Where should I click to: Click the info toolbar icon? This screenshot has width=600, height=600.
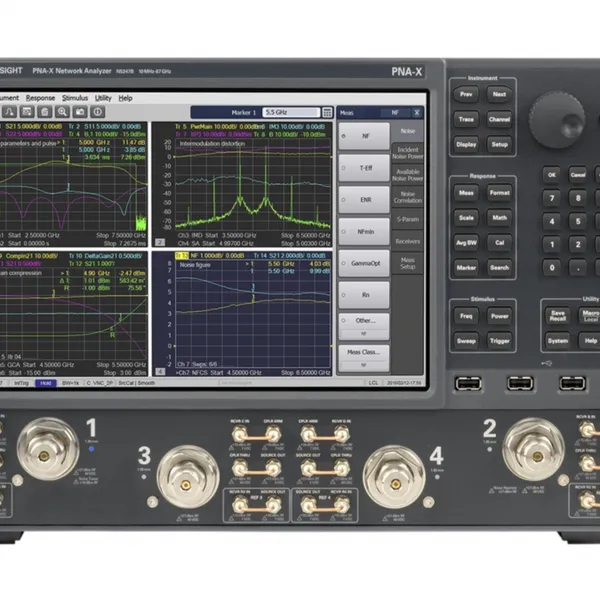pyautogui.click(x=98, y=112)
